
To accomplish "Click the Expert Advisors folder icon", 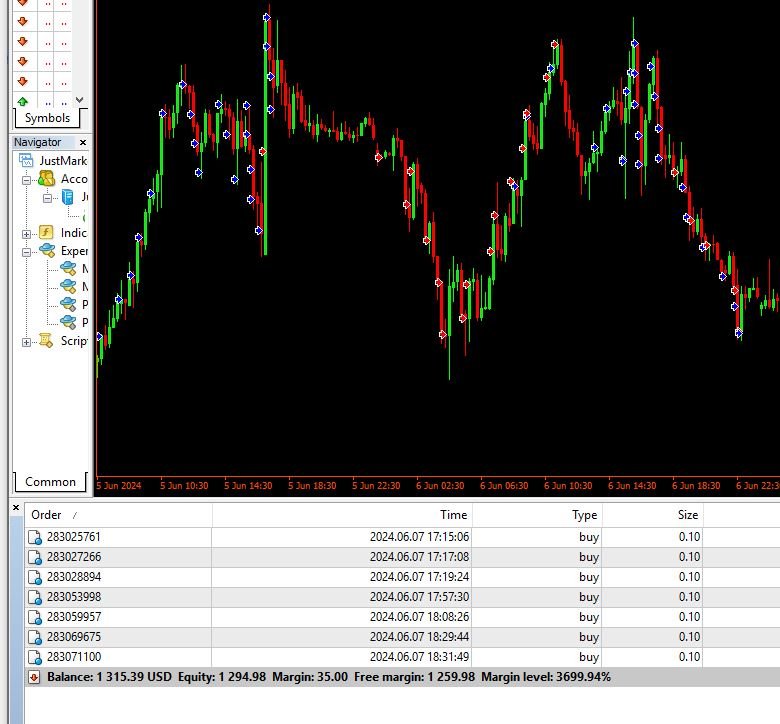I will click(x=46, y=251).
